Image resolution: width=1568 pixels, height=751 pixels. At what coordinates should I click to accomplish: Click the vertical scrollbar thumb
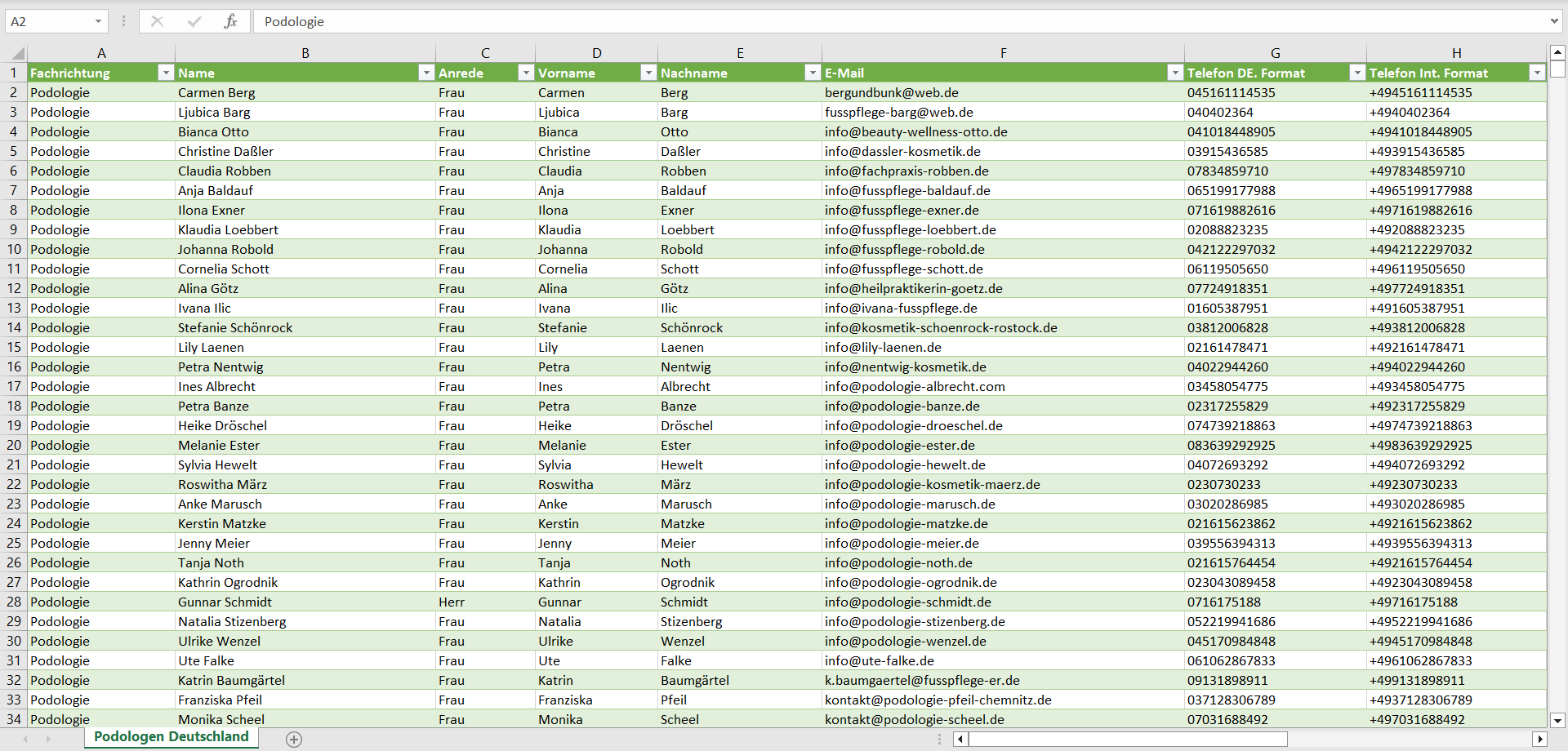(x=1557, y=69)
